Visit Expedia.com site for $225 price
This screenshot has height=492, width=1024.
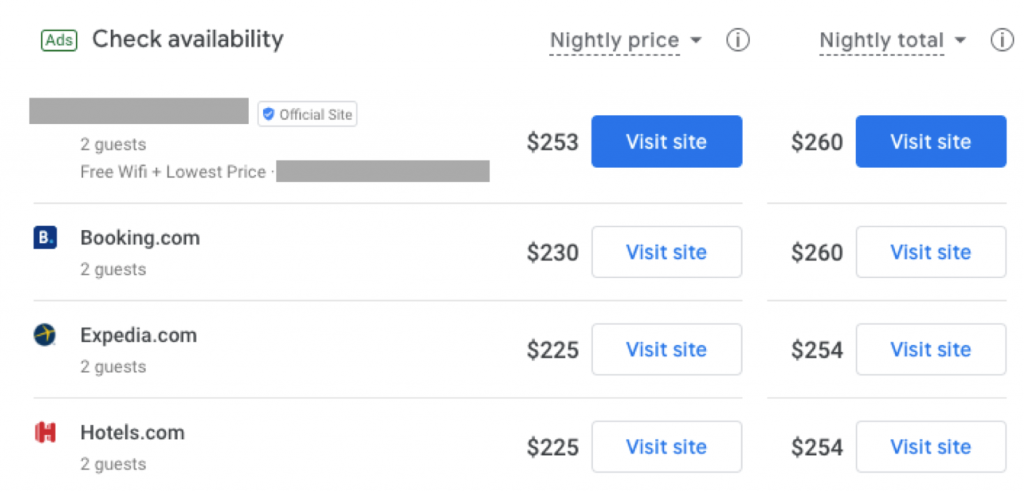[667, 350]
